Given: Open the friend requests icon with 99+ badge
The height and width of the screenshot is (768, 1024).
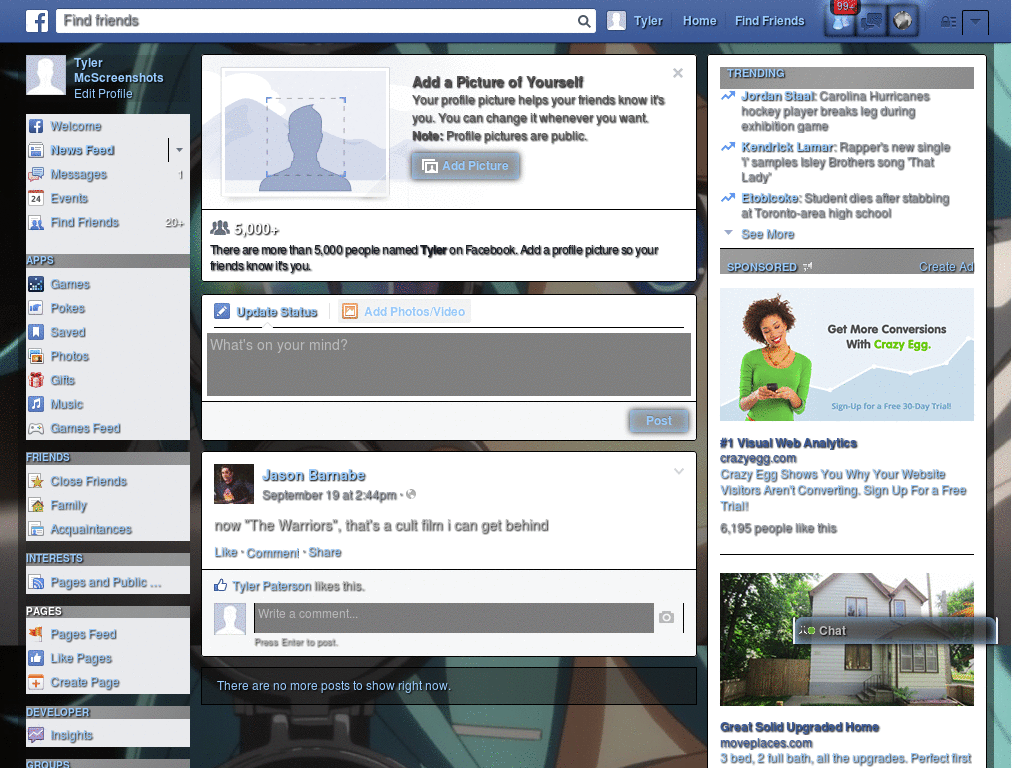Looking at the screenshot, I should click(839, 19).
